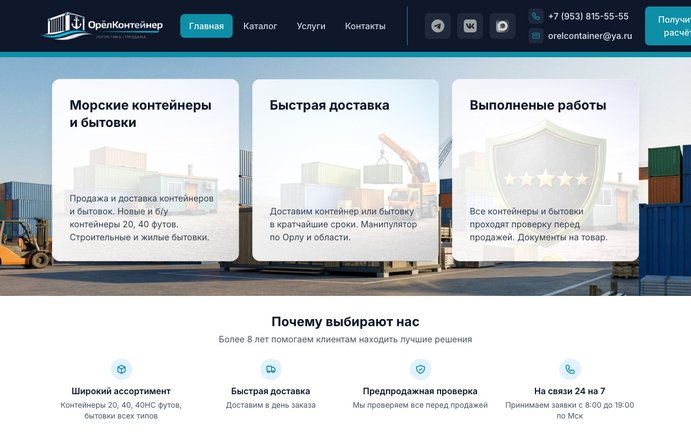Click the Получить расчёт button
This screenshot has width=691, height=432.
click(668, 26)
